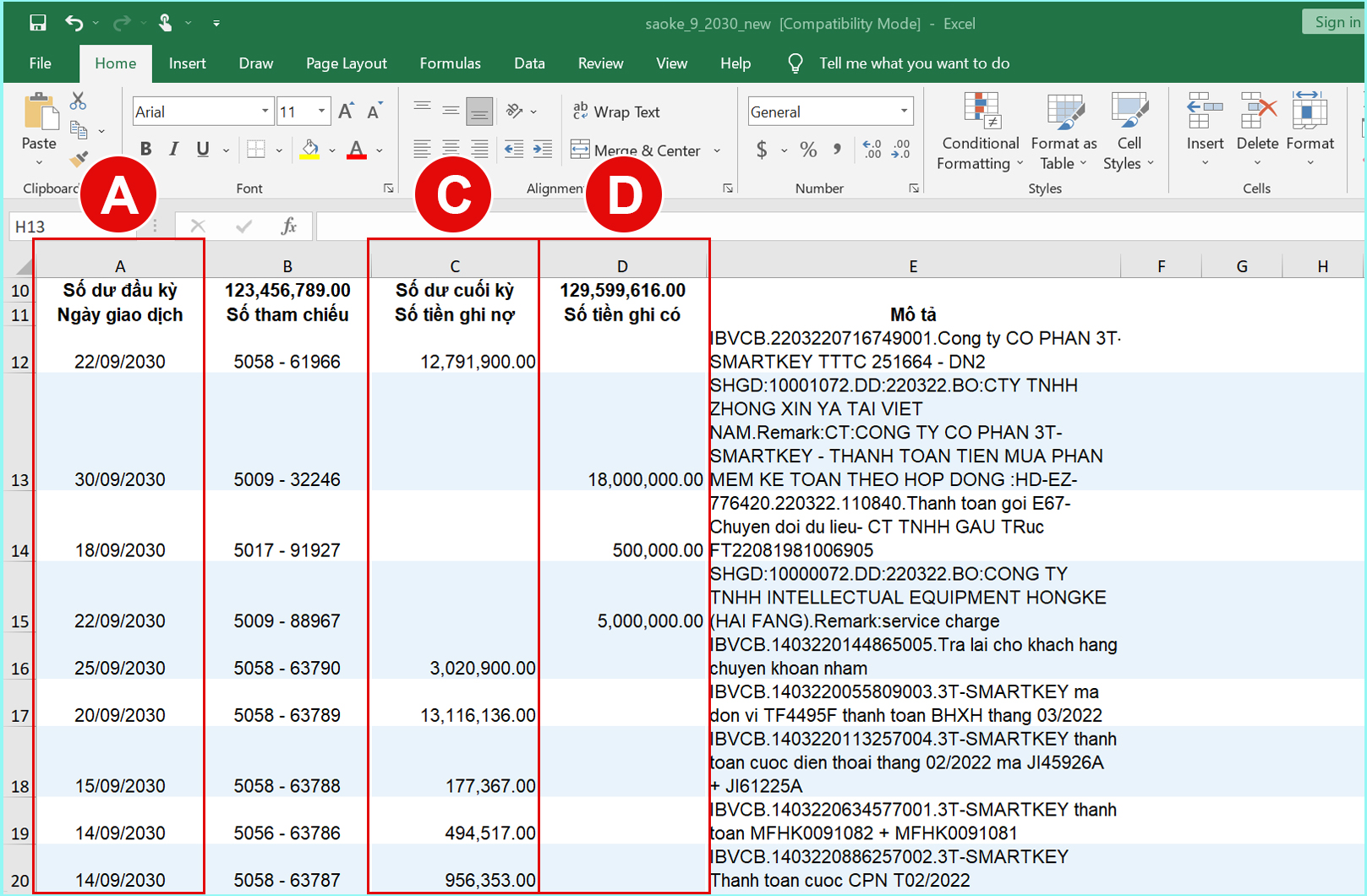This screenshot has width=1367, height=896.
Task: Toggle Bold formatting
Action: pyautogui.click(x=145, y=150)
